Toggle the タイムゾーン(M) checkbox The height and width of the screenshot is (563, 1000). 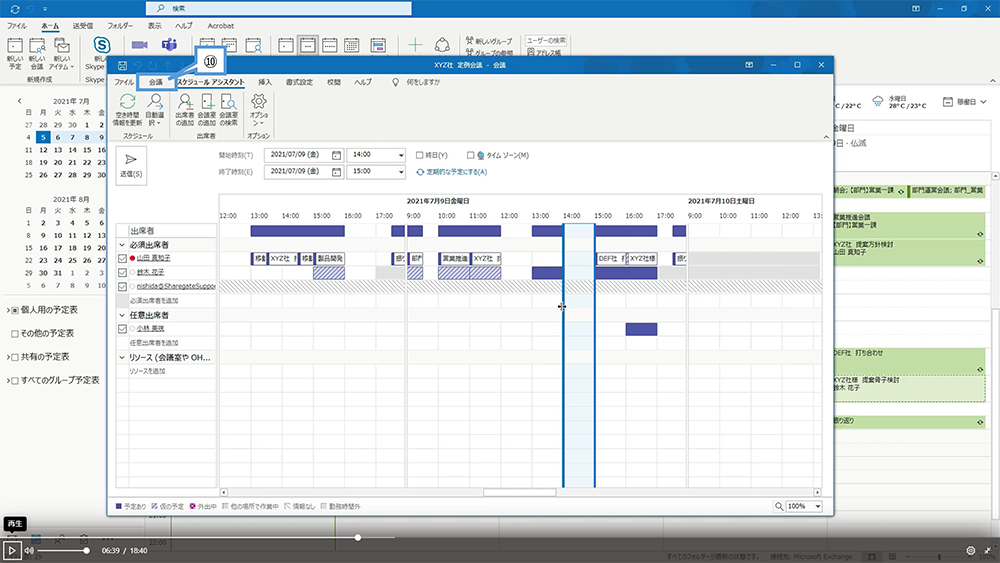coord(471,155)
